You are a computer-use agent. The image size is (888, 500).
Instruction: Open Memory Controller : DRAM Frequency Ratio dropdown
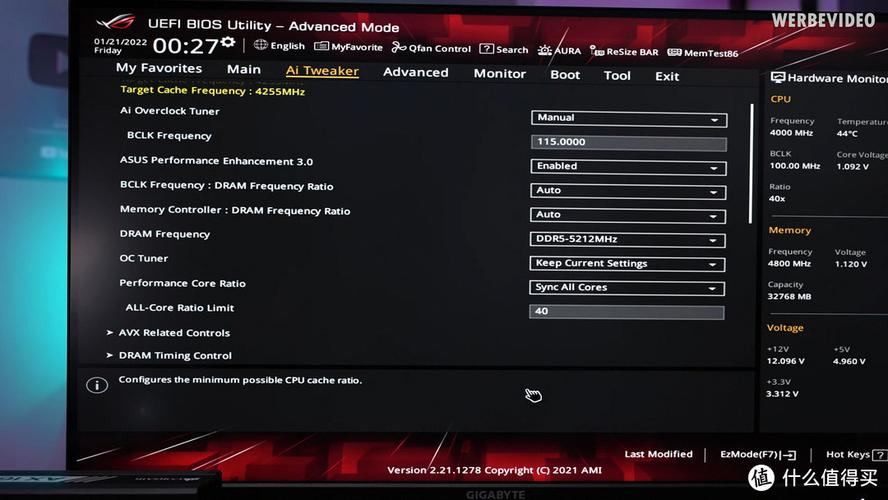tap(627, 215)
